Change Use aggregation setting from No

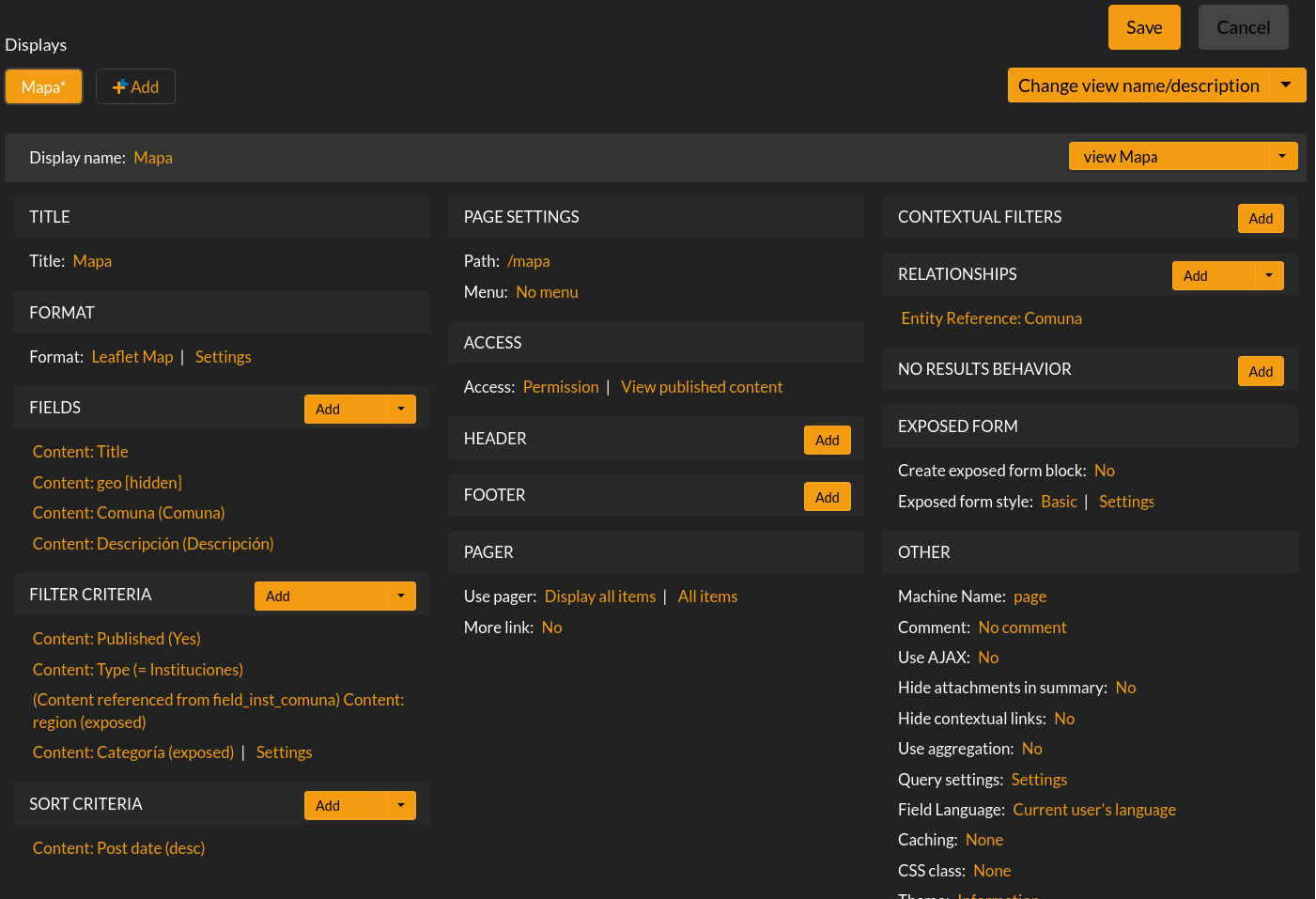tap(1031, 749)
